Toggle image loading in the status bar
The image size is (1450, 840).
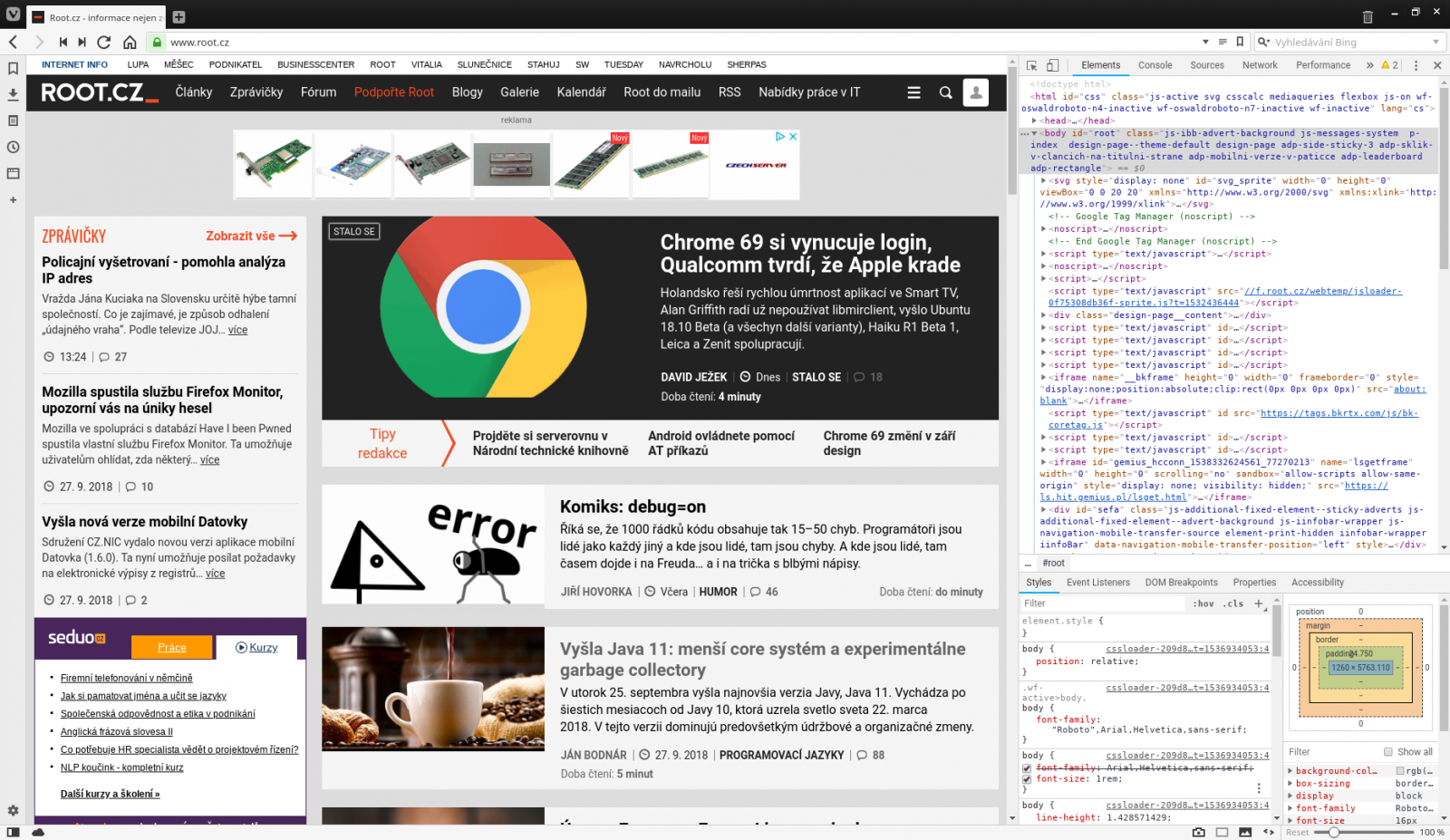(x=1245, y=832)
